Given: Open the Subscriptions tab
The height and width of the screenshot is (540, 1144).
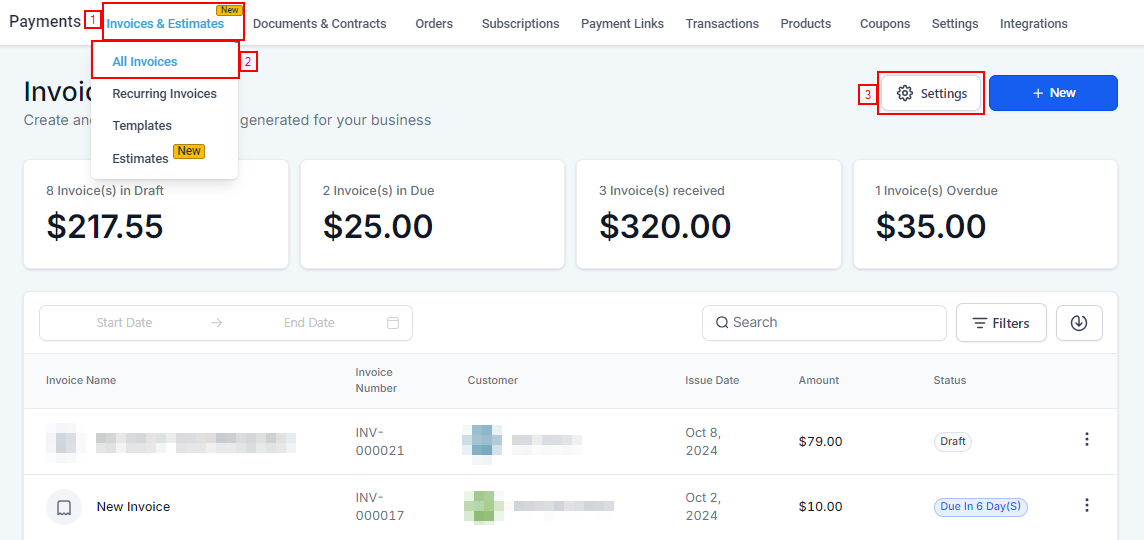Looking at the screenshot, I should 520,24.
